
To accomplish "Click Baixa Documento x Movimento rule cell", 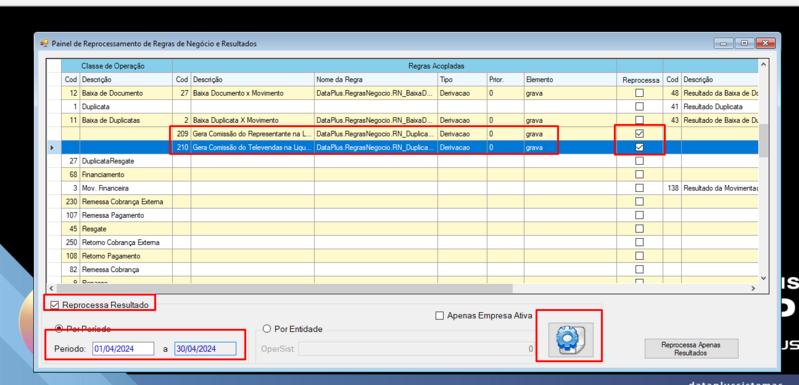I will 252,93.
